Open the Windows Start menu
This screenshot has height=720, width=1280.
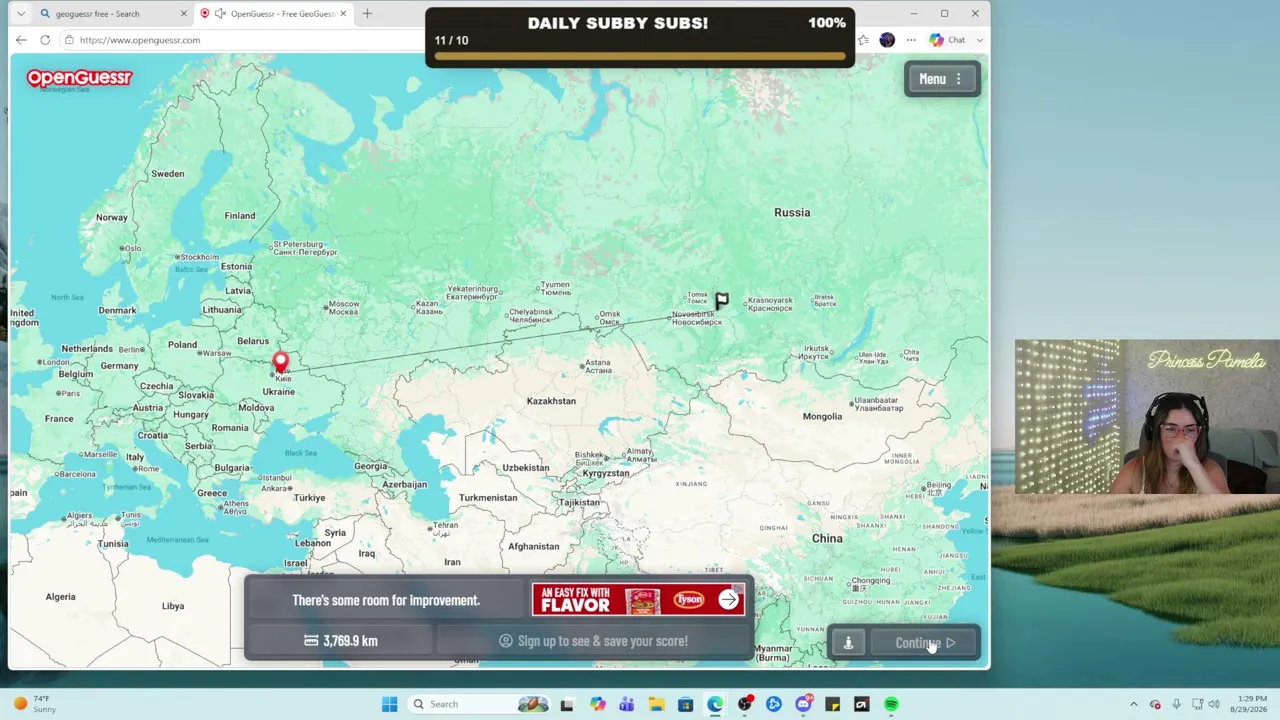pyautogui.click(x=389, y=704)
